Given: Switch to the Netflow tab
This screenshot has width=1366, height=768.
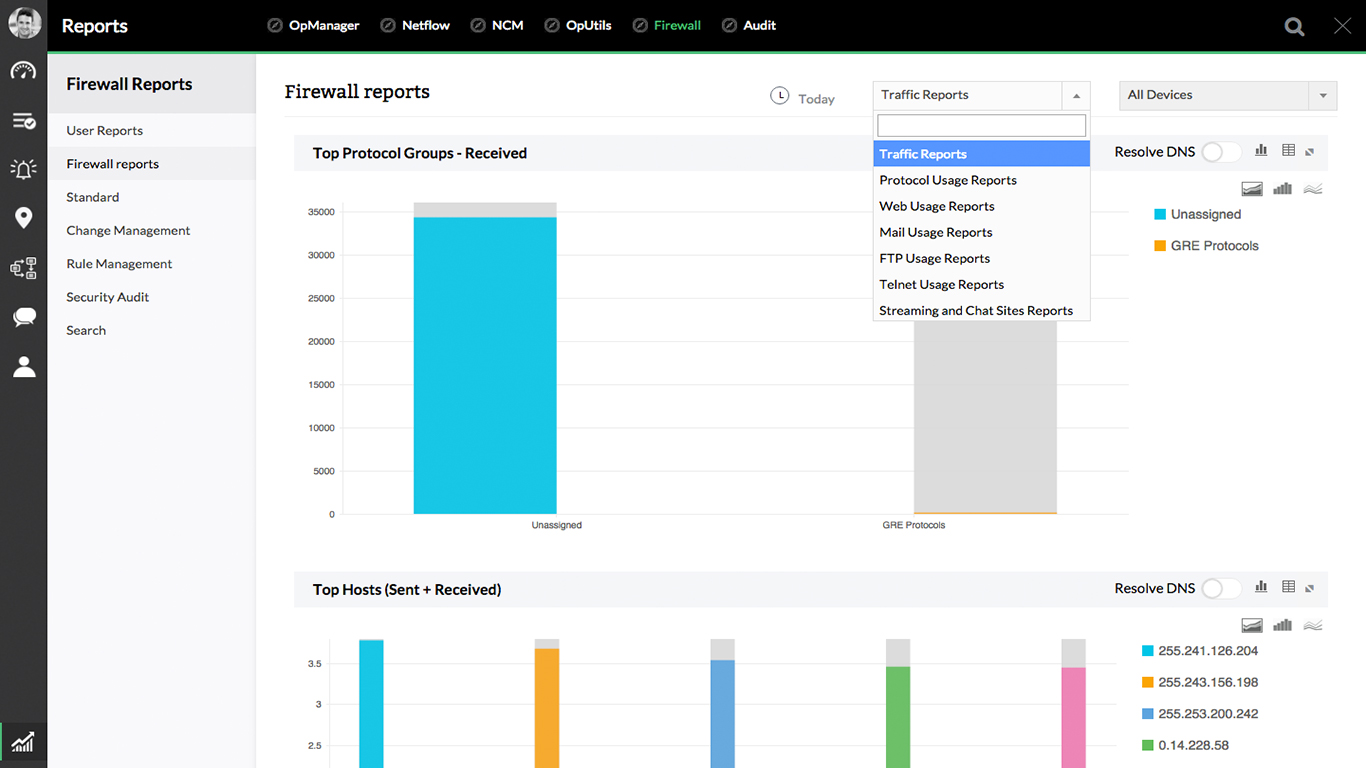Looking at the screenshot, I should [x=415, y=25].
